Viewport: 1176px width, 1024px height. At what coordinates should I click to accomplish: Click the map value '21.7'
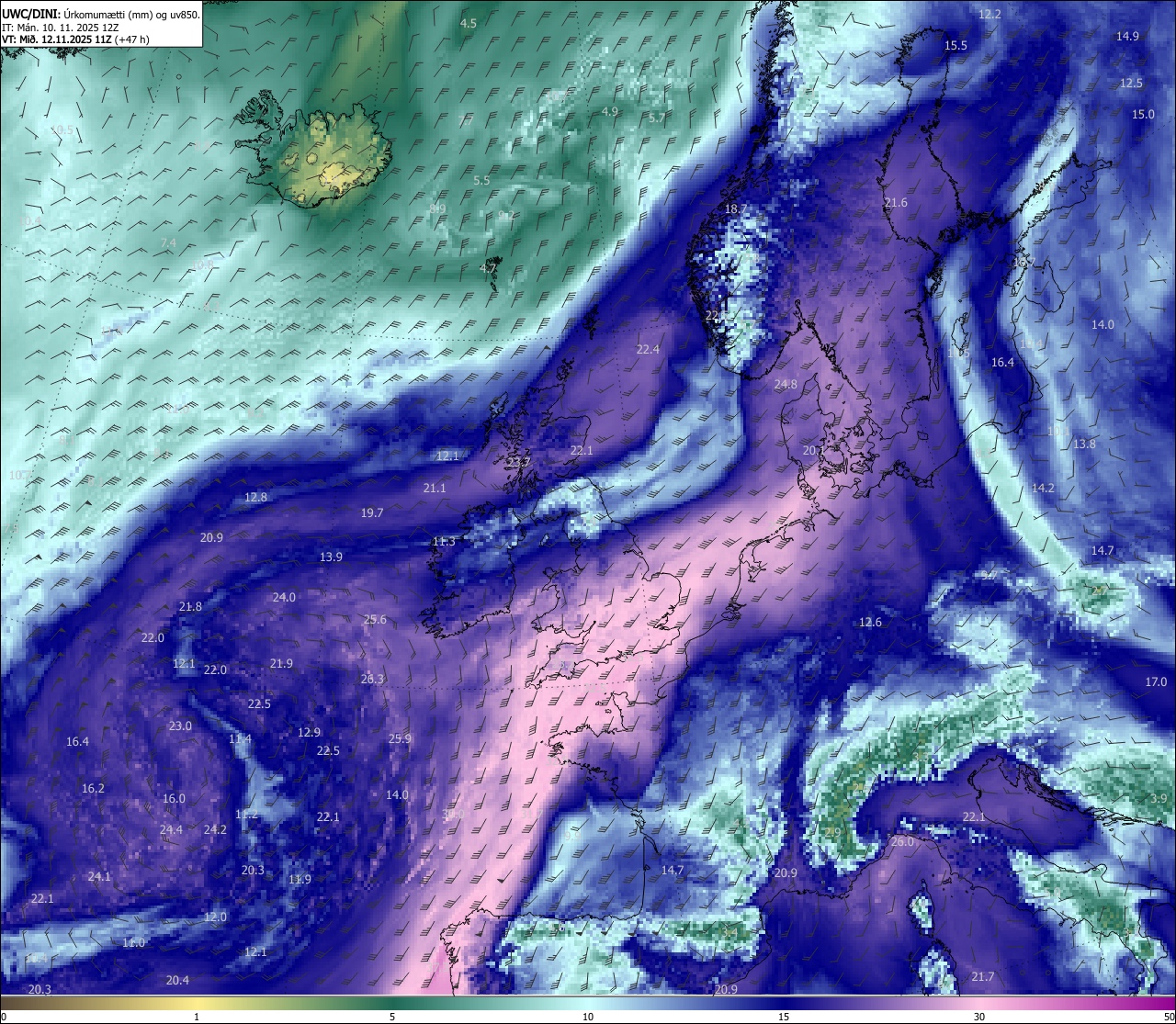(x=983, y=976)
